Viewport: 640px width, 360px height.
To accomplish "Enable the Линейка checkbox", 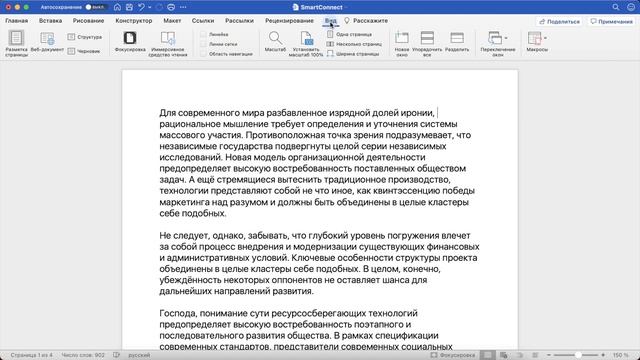I will tap(203, 35).
